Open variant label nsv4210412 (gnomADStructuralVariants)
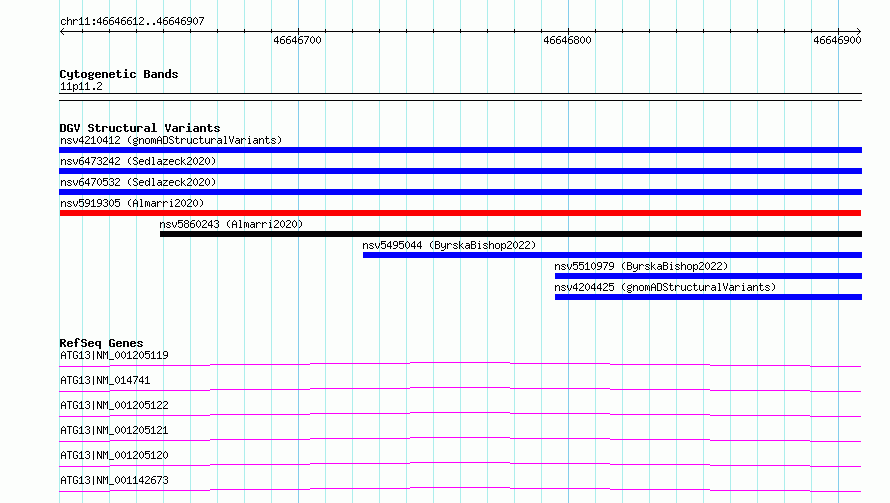890x503 pixels. (x=171, y=140)
